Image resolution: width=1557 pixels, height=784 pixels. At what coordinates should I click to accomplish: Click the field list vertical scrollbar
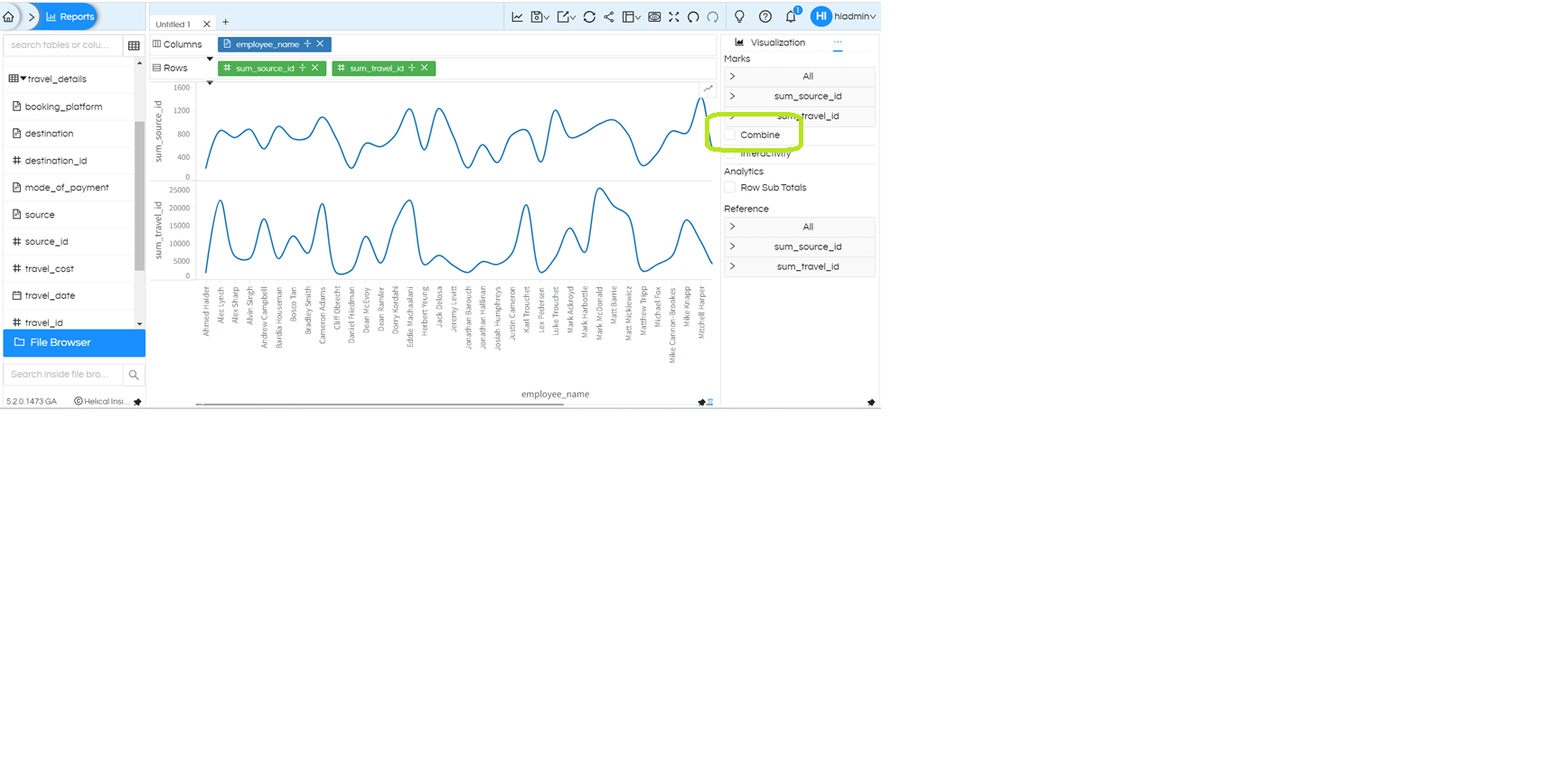(x=139, y=194)
